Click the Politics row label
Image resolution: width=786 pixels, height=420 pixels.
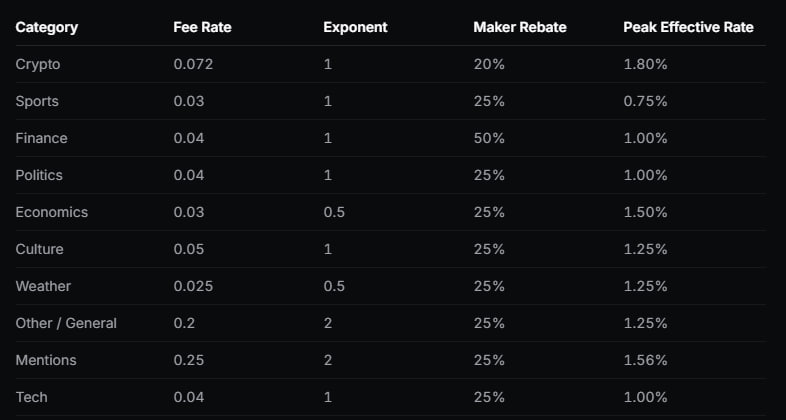point(39,175)
